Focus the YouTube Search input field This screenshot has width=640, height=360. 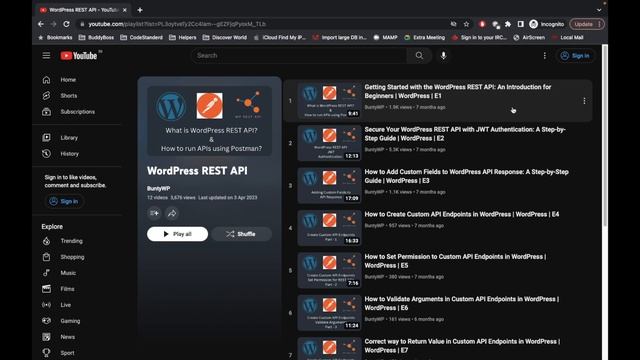(x=299, y=56)
